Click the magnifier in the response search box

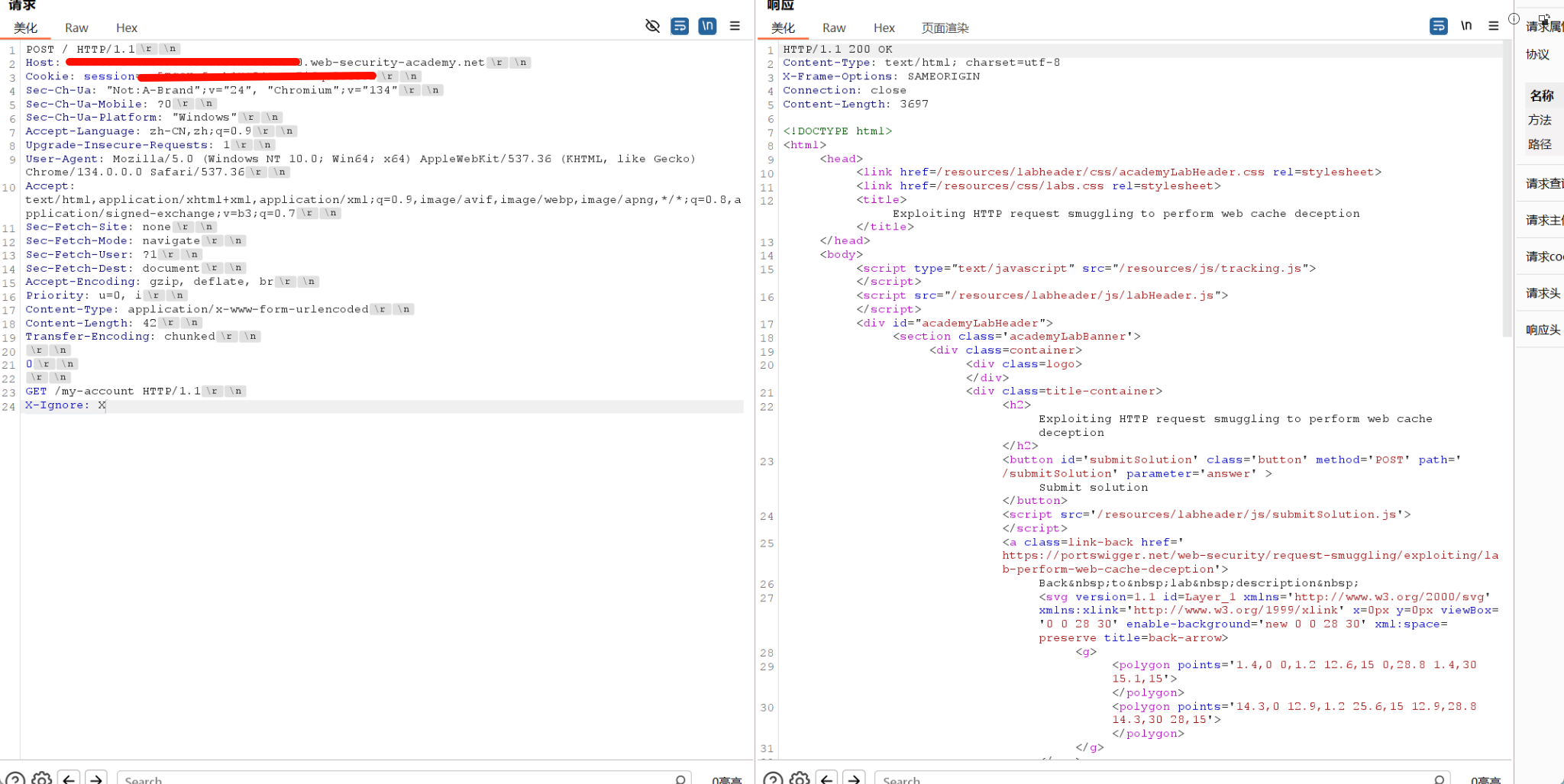click(x=1439, y=779)
